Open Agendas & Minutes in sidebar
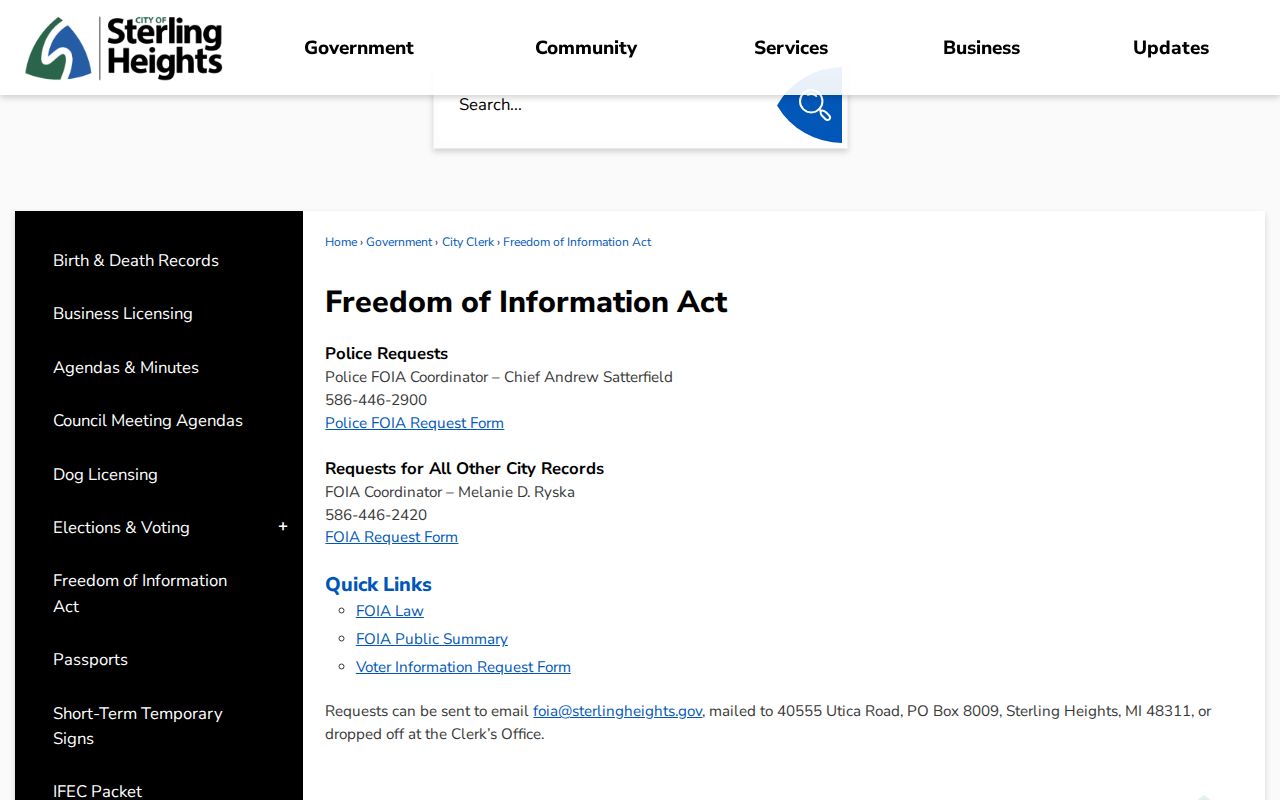 tap(126, 367)
